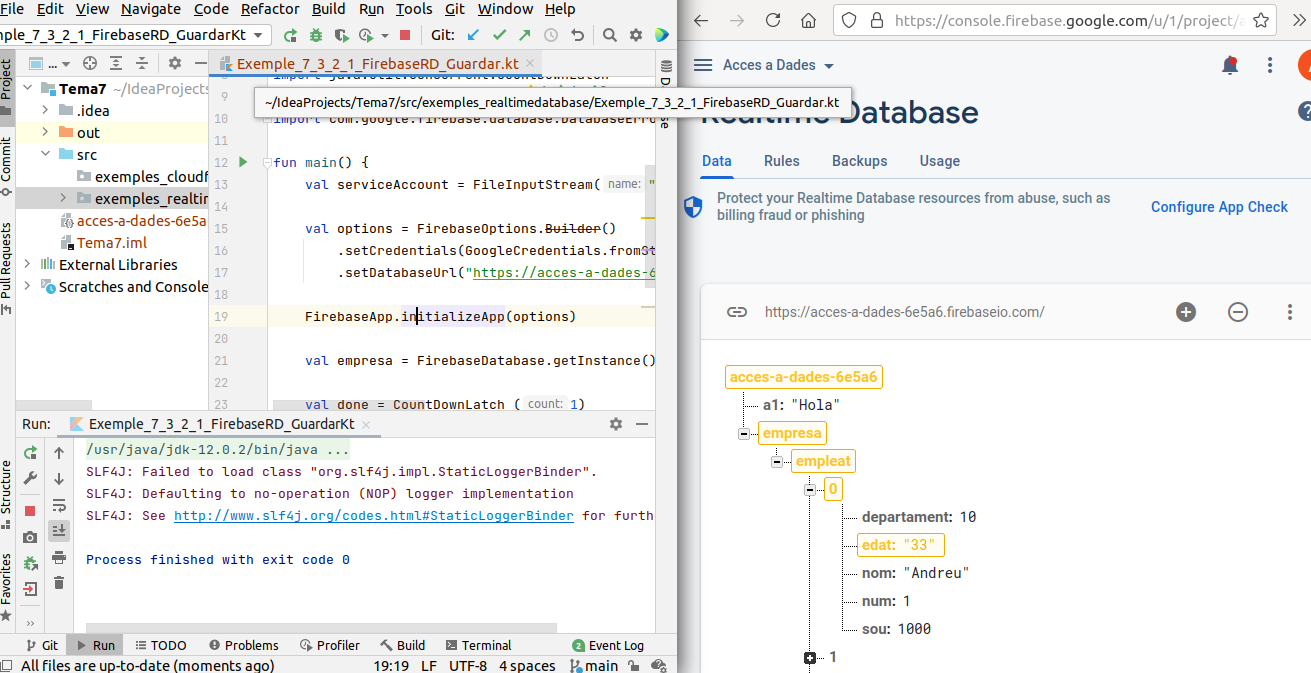1311x673 pixels.
Task: Switch to the Rules tab in Firebase
Action: (x=781, y=161)
